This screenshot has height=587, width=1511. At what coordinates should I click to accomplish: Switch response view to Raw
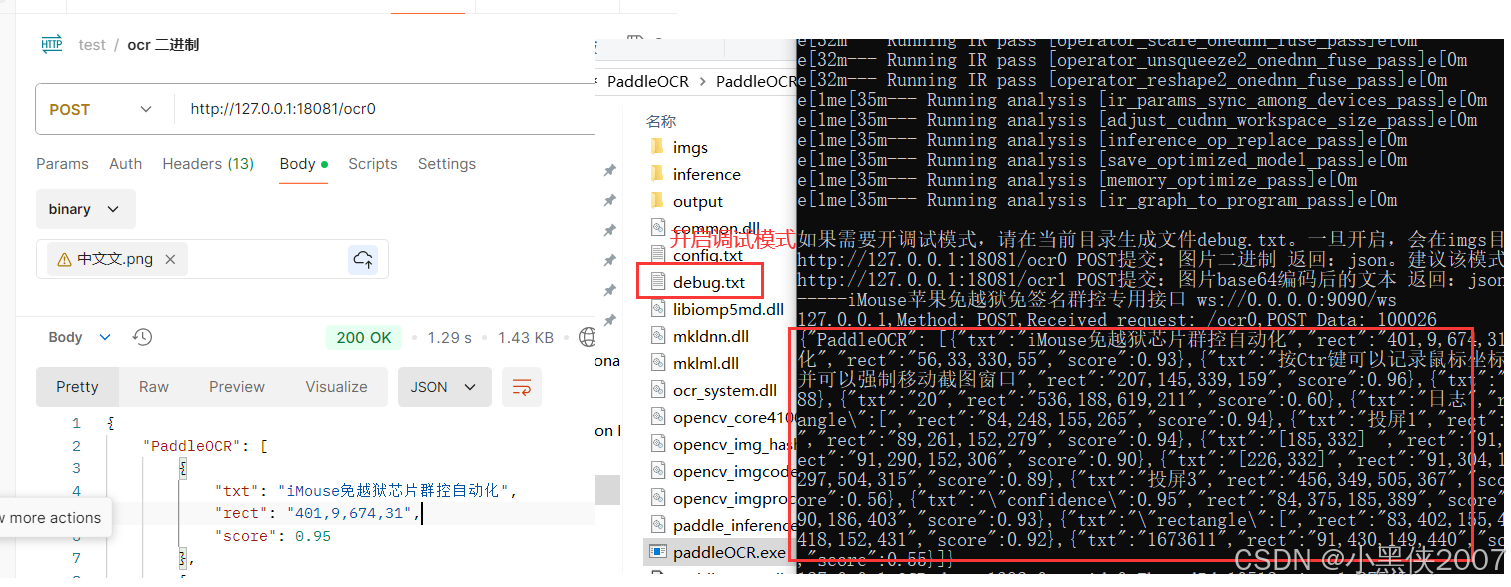154,387
